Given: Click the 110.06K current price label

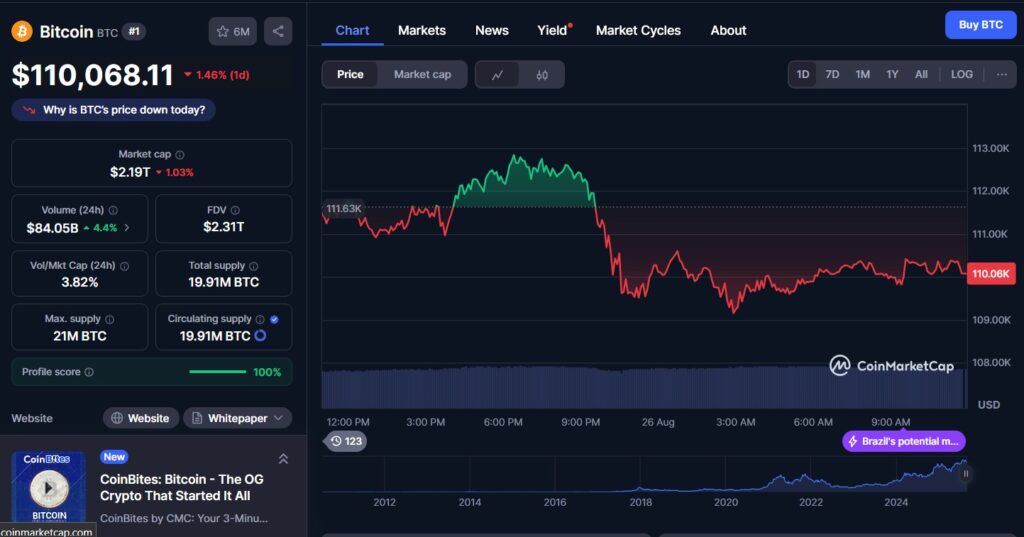Looking at the screenshot, I should click(991, 274).
